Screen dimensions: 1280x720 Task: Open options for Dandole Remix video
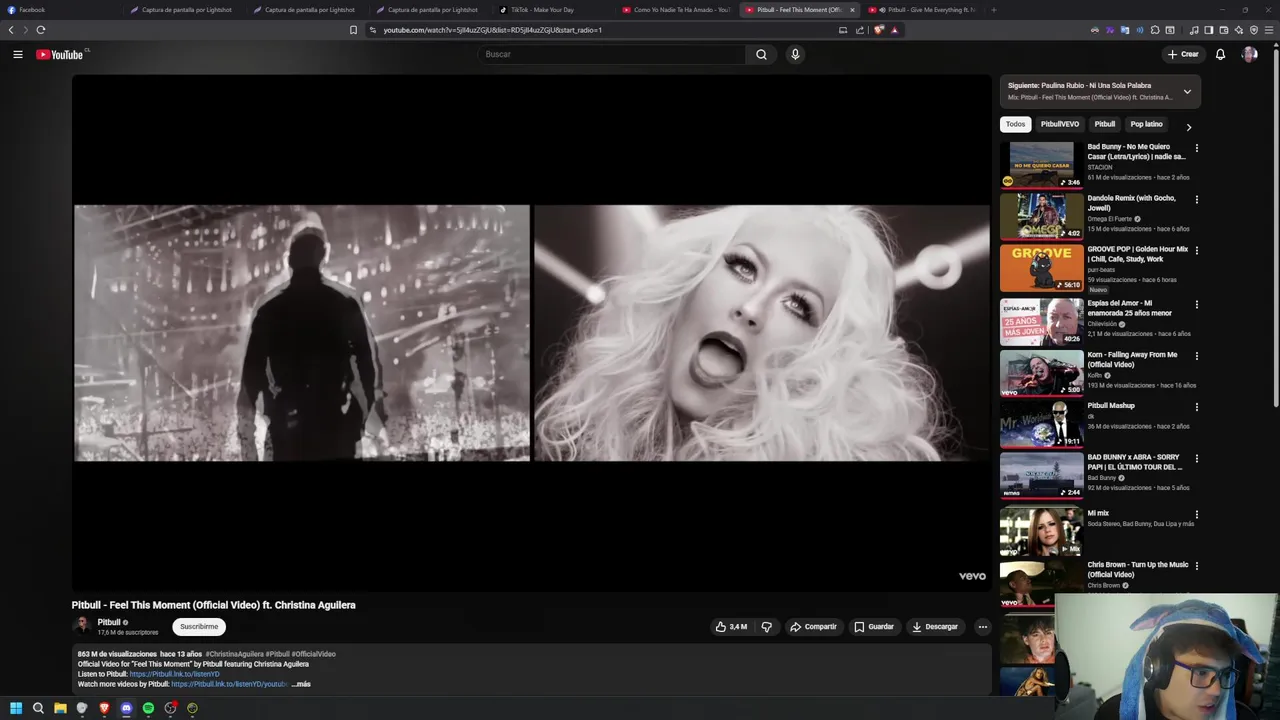tap(1196, 199)
